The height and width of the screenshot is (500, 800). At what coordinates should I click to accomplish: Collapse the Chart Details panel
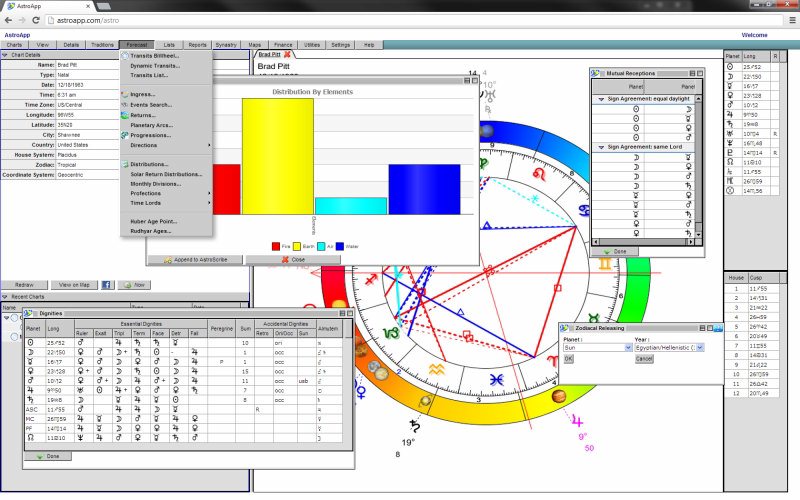click(x=5, y=55)
